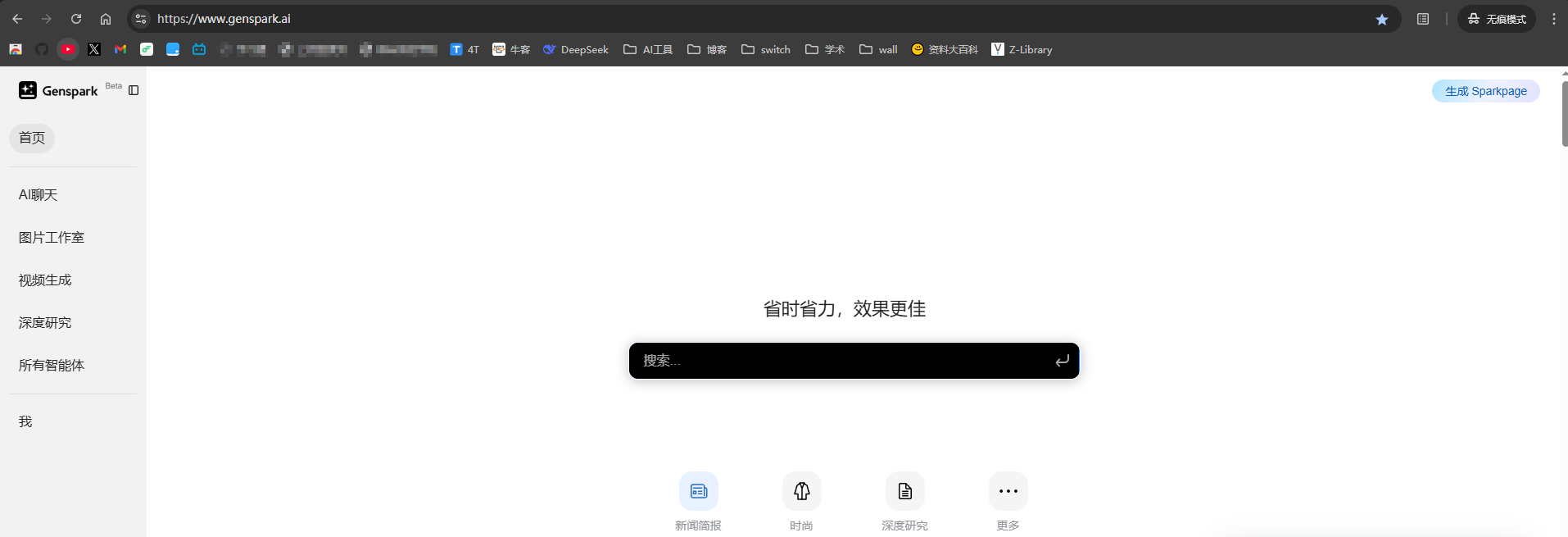Expand the AI工具 bookmark folder
1568x537 pixels.
coord(648,49)
